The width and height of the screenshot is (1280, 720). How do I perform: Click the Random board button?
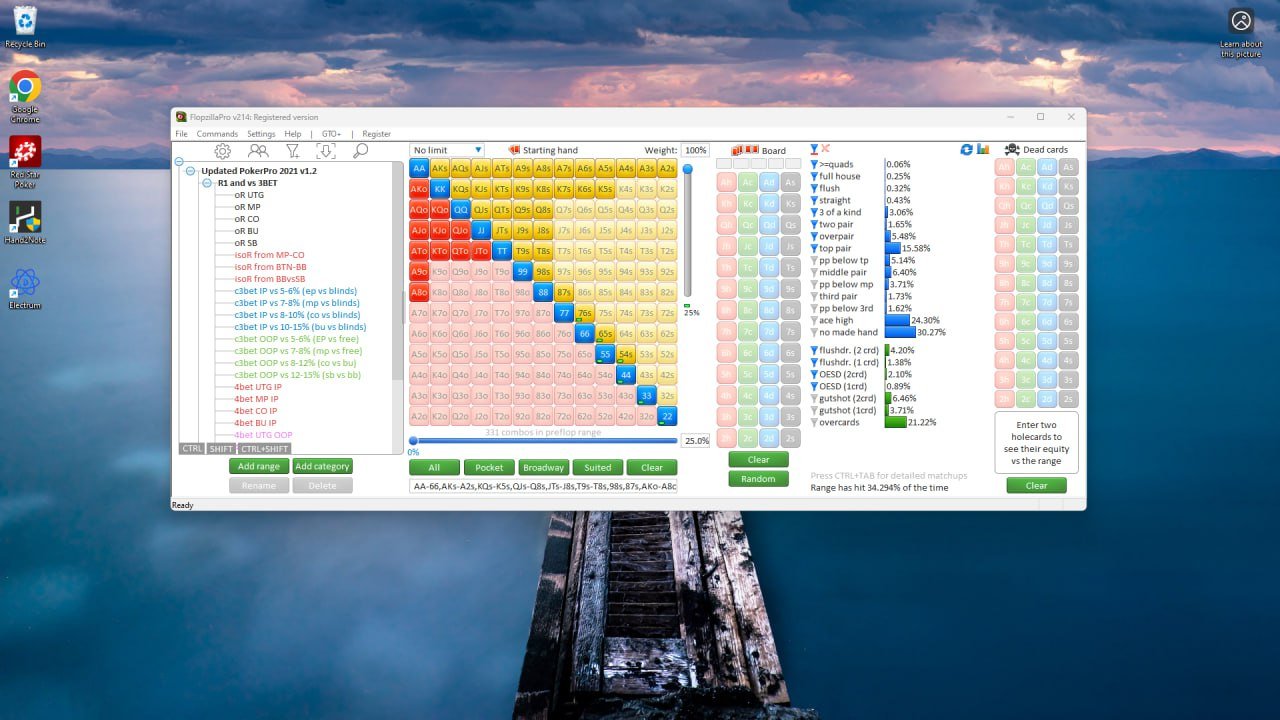tap(758, 478)
